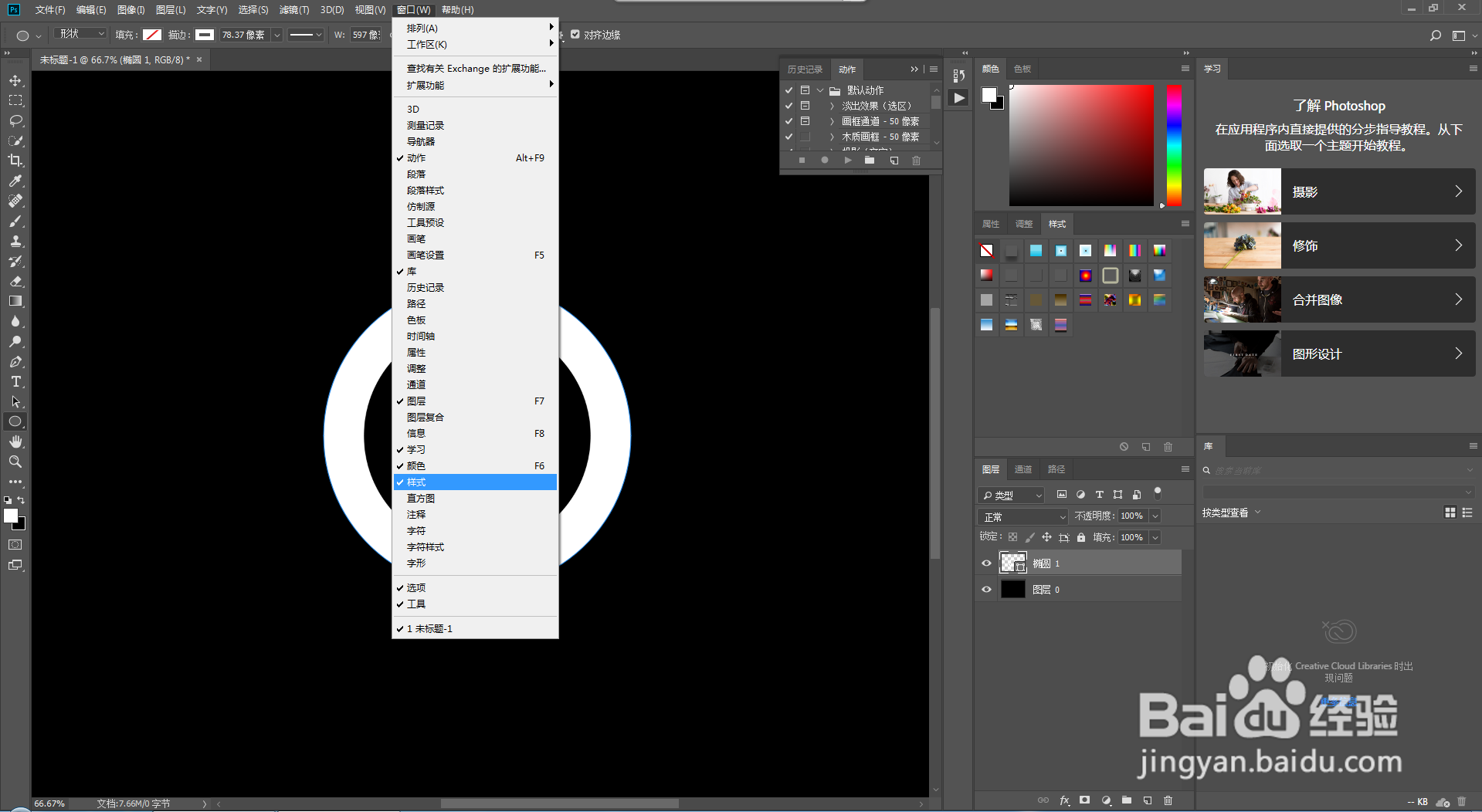Click 查找有关 Exchange 的扩展功能

pyautogui.click(x=475, y=69)
